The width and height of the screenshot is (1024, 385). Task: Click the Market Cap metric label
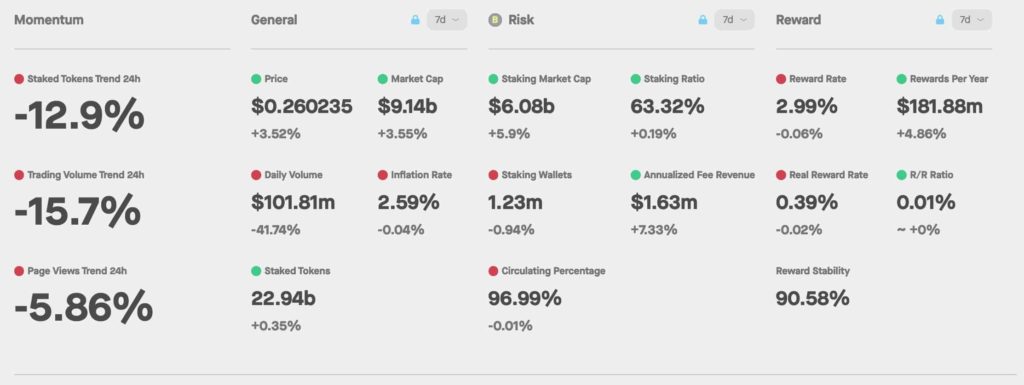[x=417, y=79]
